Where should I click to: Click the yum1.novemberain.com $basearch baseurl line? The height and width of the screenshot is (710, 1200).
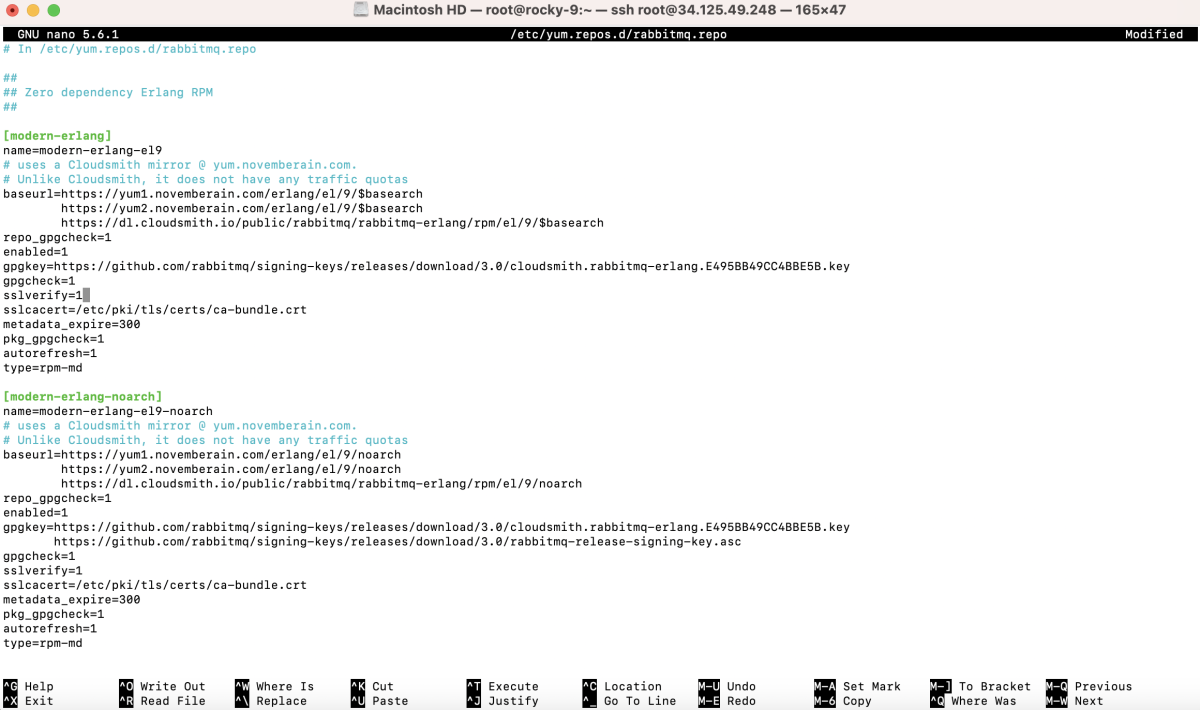tap(213, 194)
